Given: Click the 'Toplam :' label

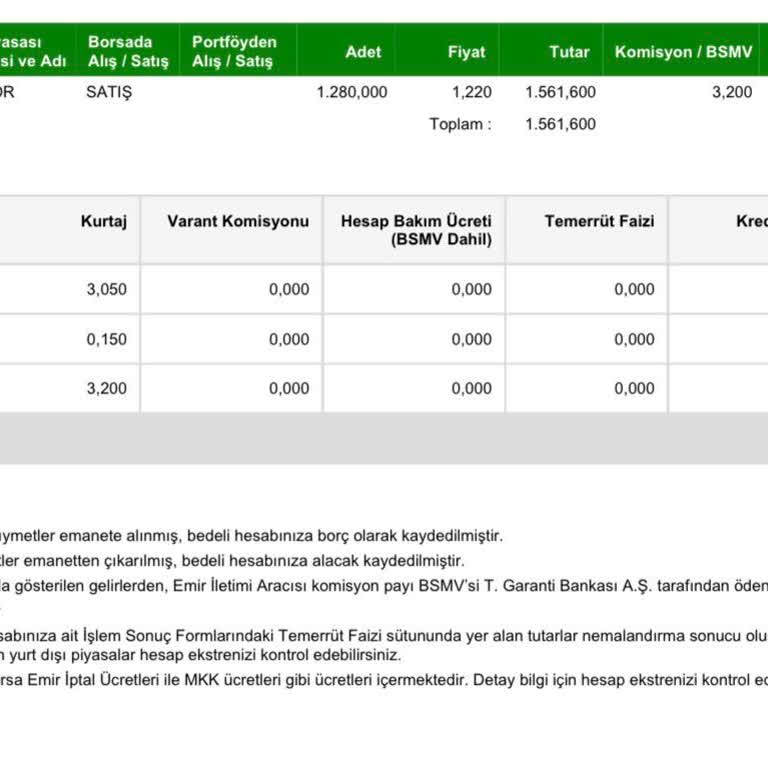Looking at the screenshot, I should click(x=460, y=124).
